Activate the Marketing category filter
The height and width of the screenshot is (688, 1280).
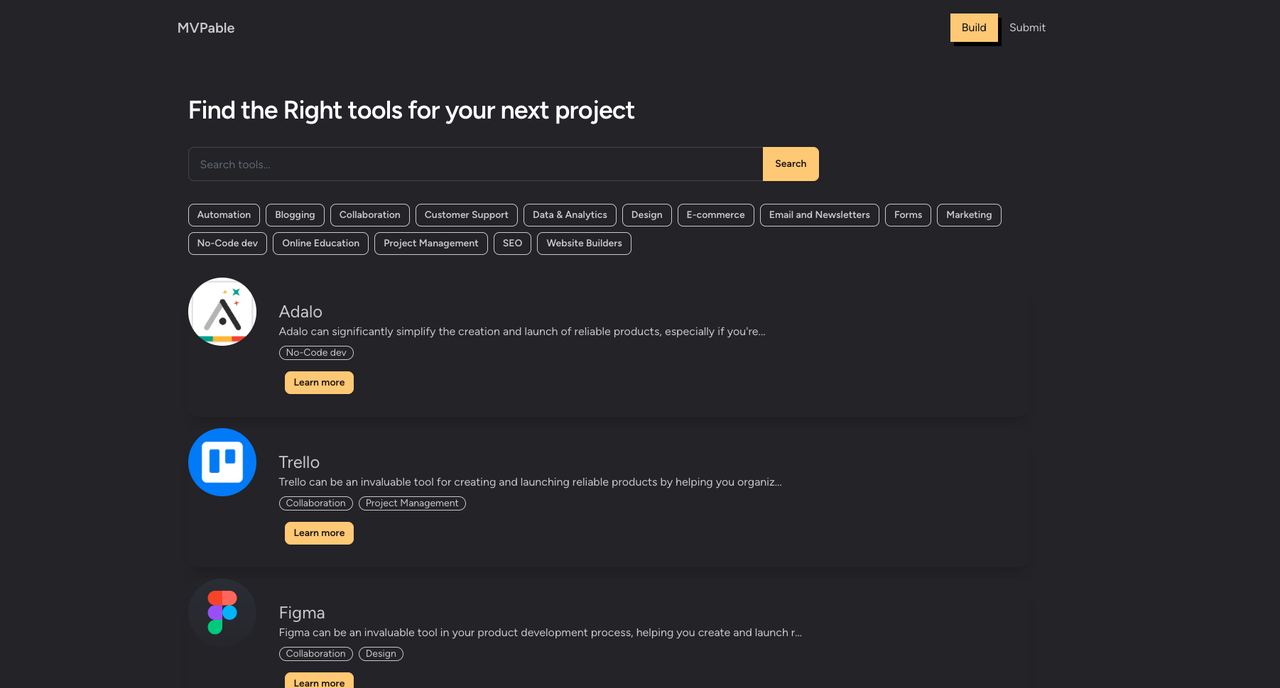point(968,215)
